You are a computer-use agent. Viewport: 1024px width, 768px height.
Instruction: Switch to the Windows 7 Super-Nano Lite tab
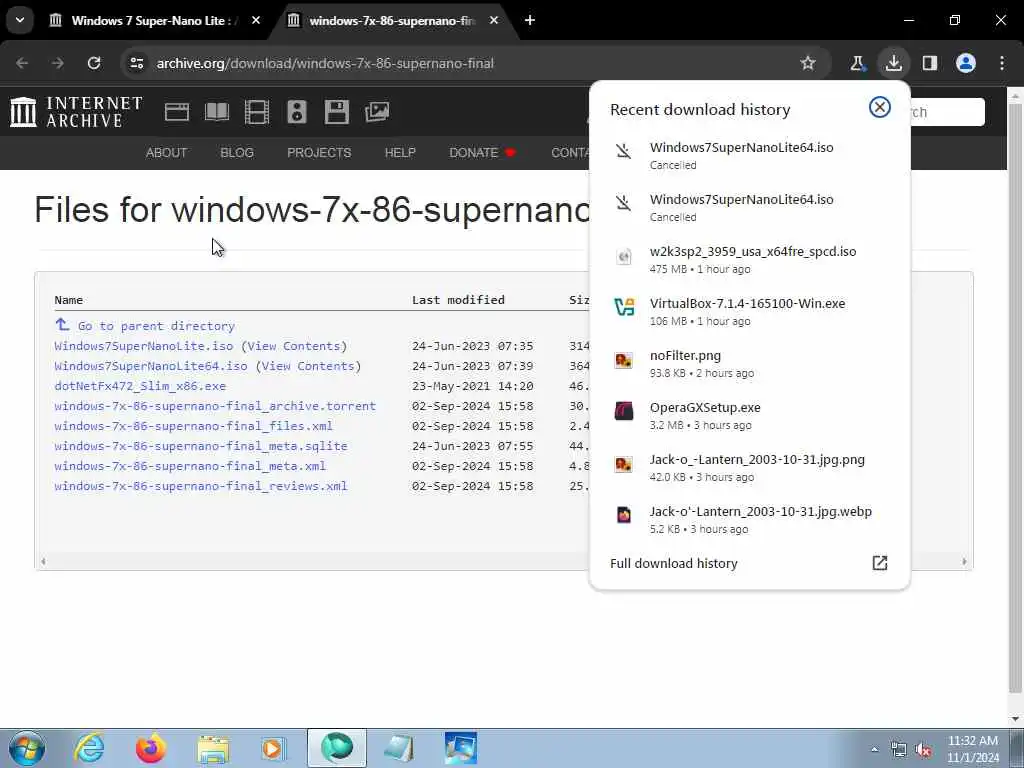[155, 20]
